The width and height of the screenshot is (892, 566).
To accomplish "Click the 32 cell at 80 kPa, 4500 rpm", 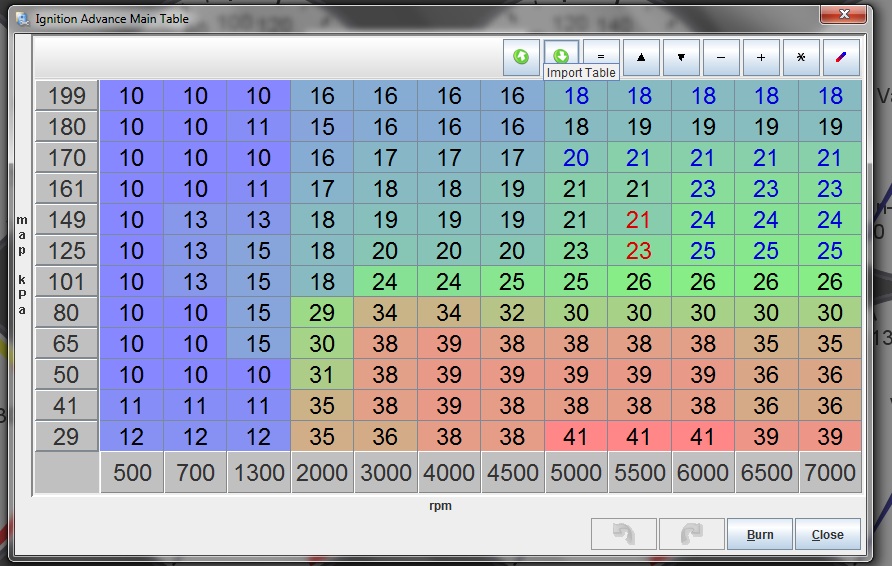I will (x=513, y=312).
